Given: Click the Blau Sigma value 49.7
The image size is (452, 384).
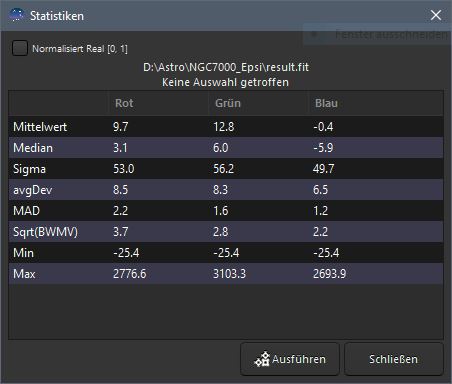Looking at the screenshot, I should [x=323, y=169].
